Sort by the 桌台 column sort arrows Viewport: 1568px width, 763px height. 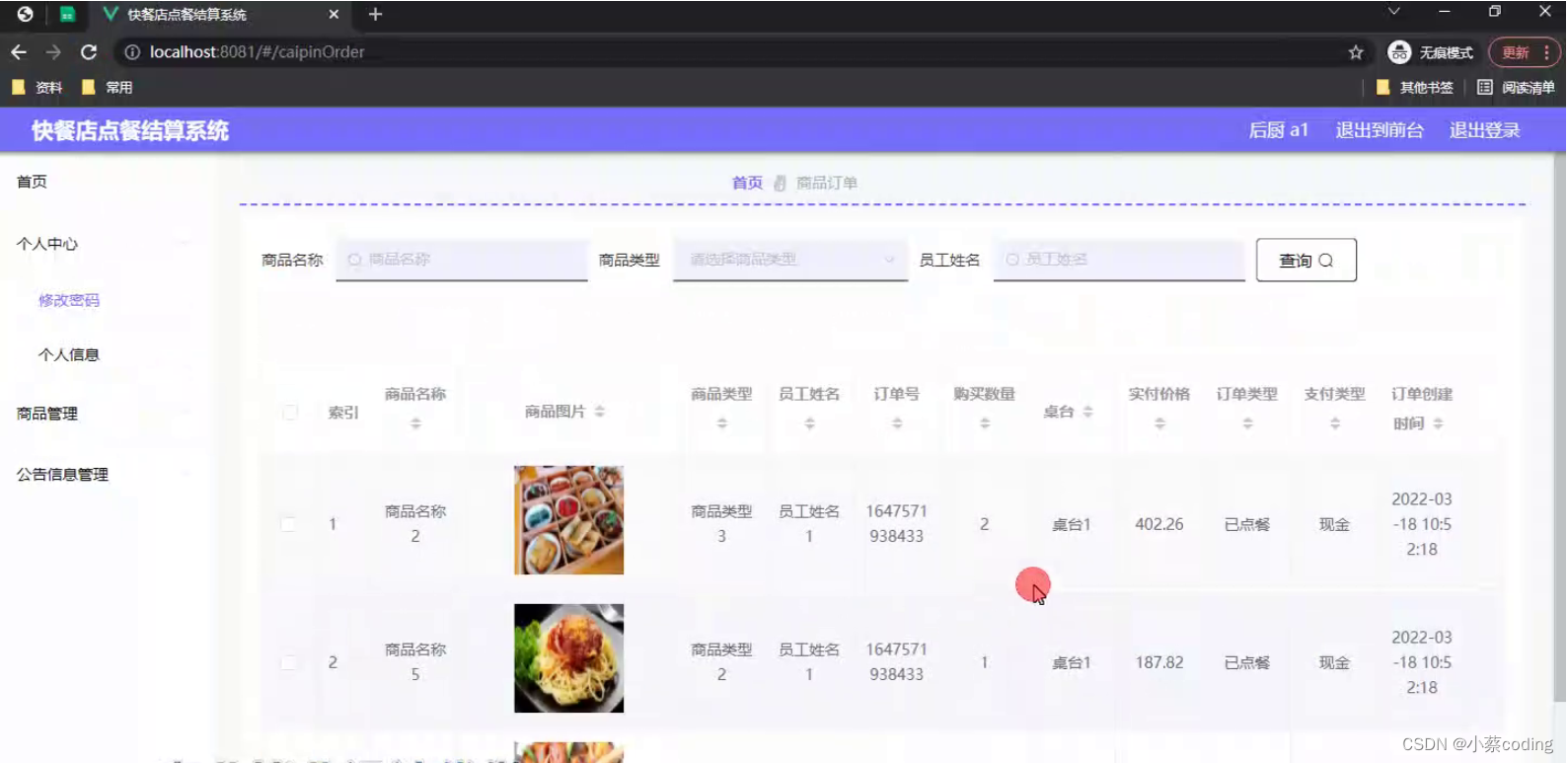point(1087,412)
